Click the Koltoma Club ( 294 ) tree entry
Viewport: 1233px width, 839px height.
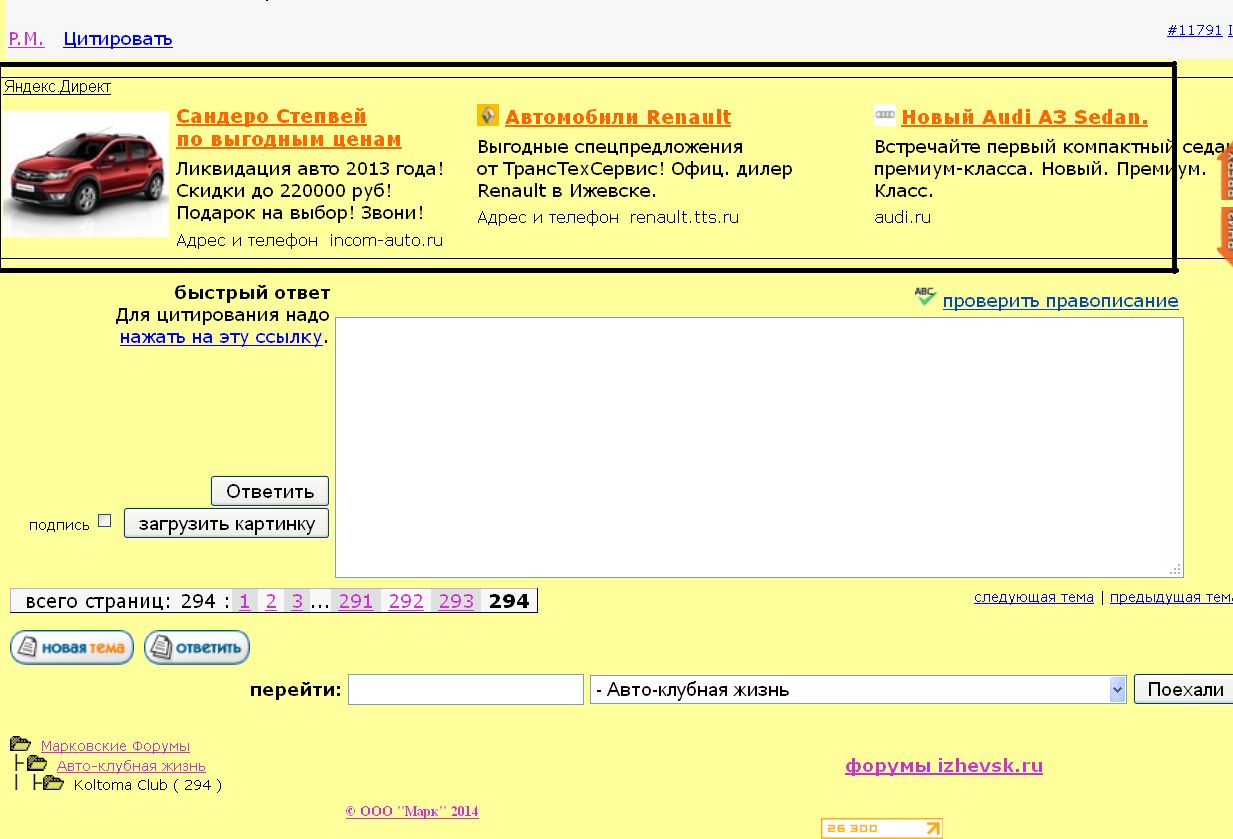pyautogui.click(x=148, y=785)
